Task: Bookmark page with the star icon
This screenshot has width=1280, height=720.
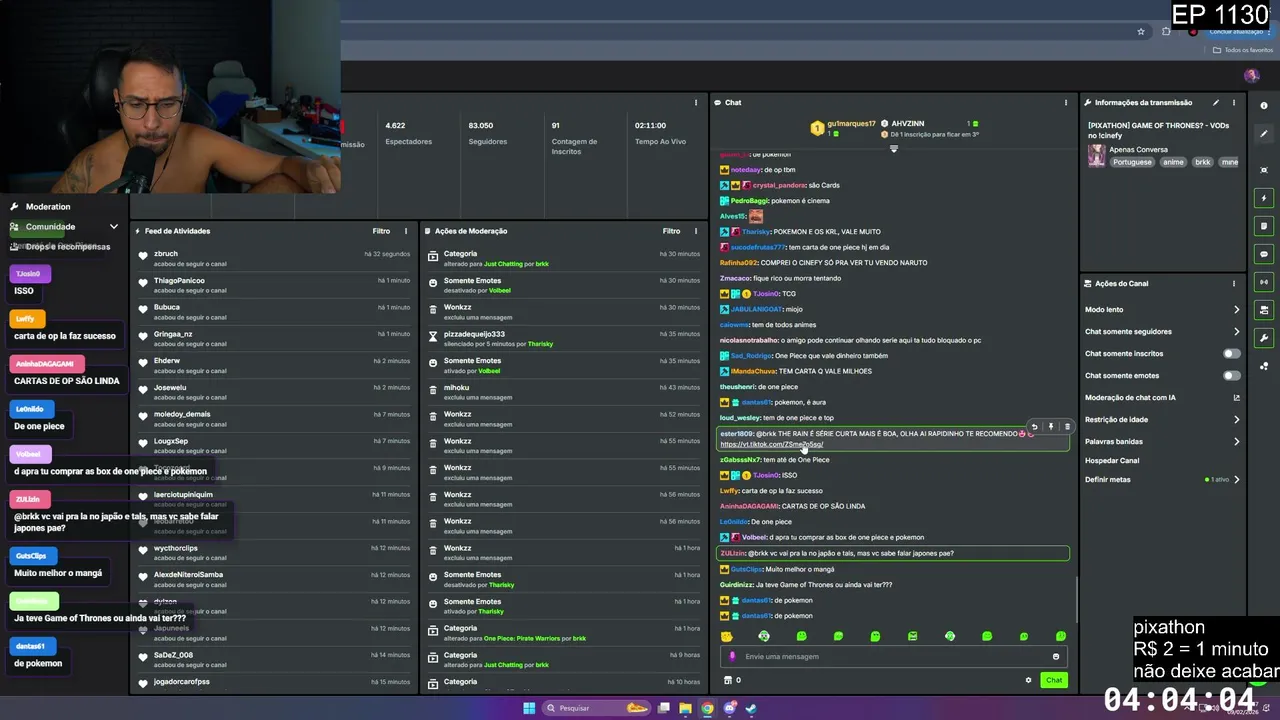Action: point(1141,31)
